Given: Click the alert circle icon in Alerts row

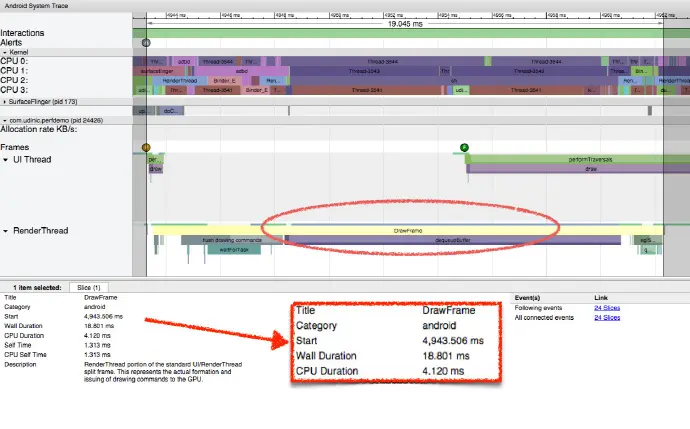Looking at the screenshot, I should [x=146, y=43].
